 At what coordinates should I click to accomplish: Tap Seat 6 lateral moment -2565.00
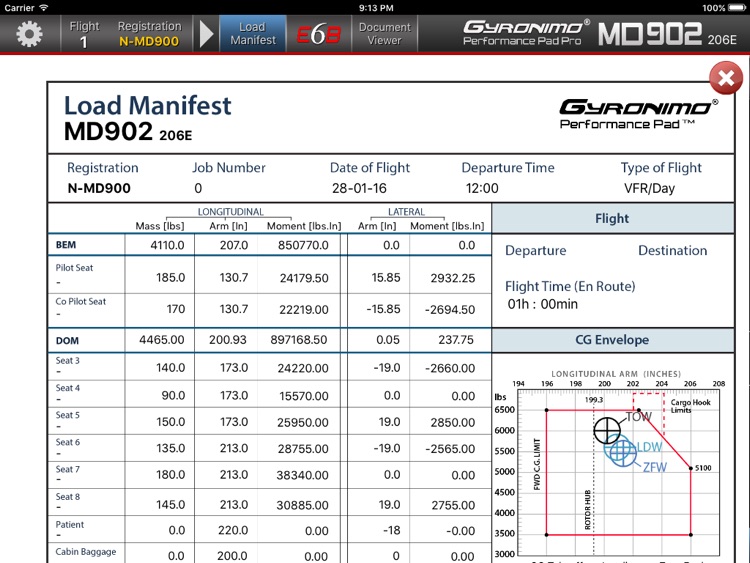click(x=450, y=449)
